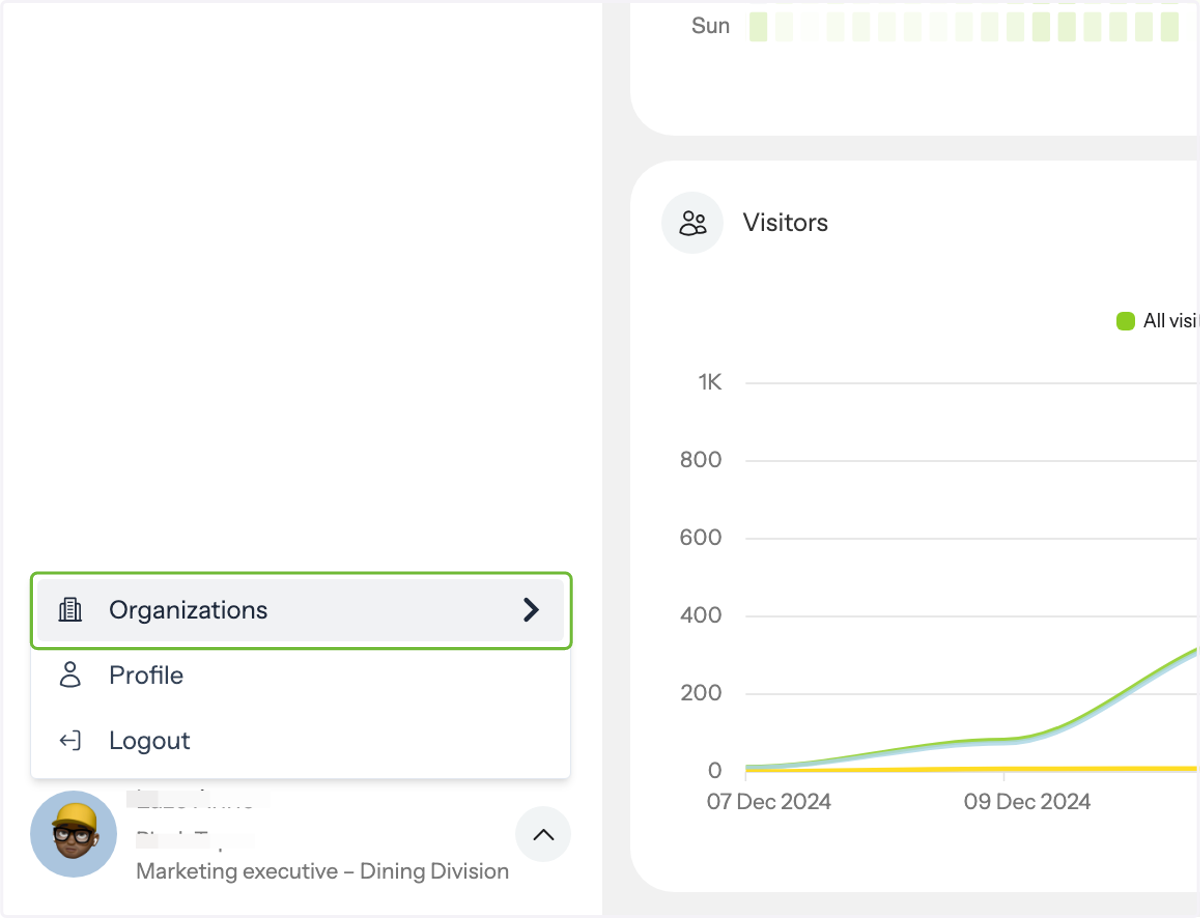Screen dimensions: 1200x918
Task: Select Logout from the user menu
Action: 301,741
